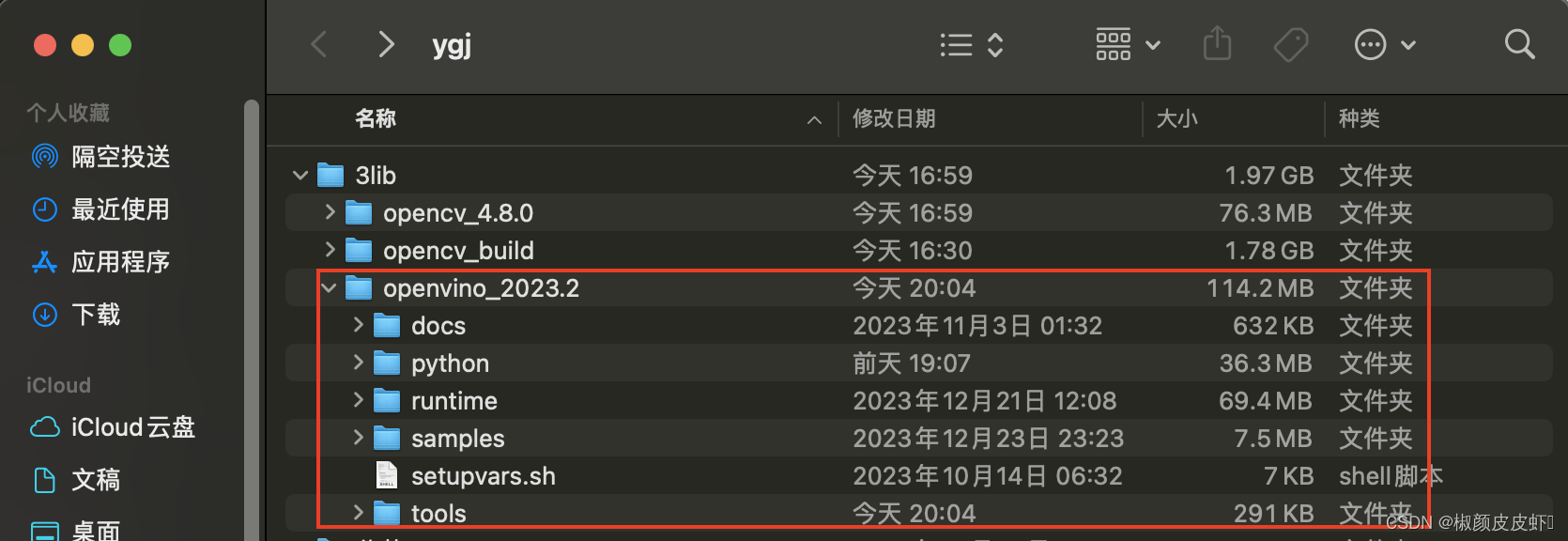Viewport: 1568px width, 541px height.
Task: Sort by 修改日期 column header
Action: [894, 118]
